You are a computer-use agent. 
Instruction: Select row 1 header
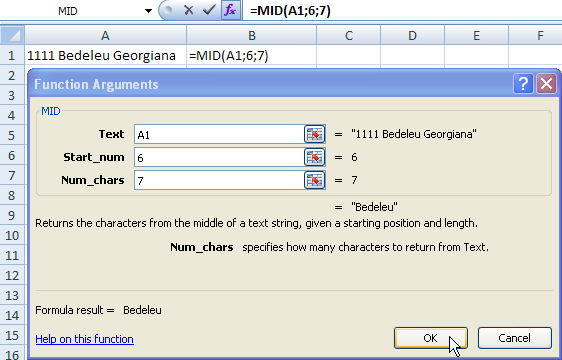(x=12, y=55)
